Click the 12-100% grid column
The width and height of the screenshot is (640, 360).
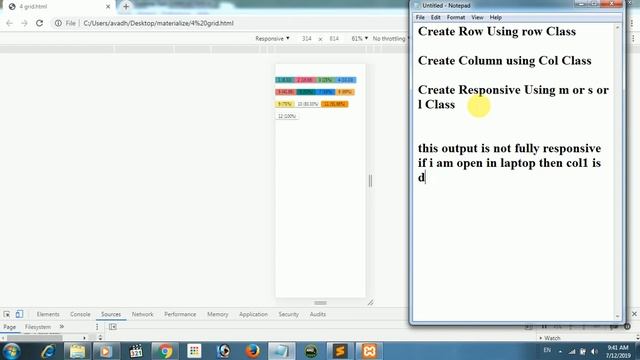coord(287,116)
